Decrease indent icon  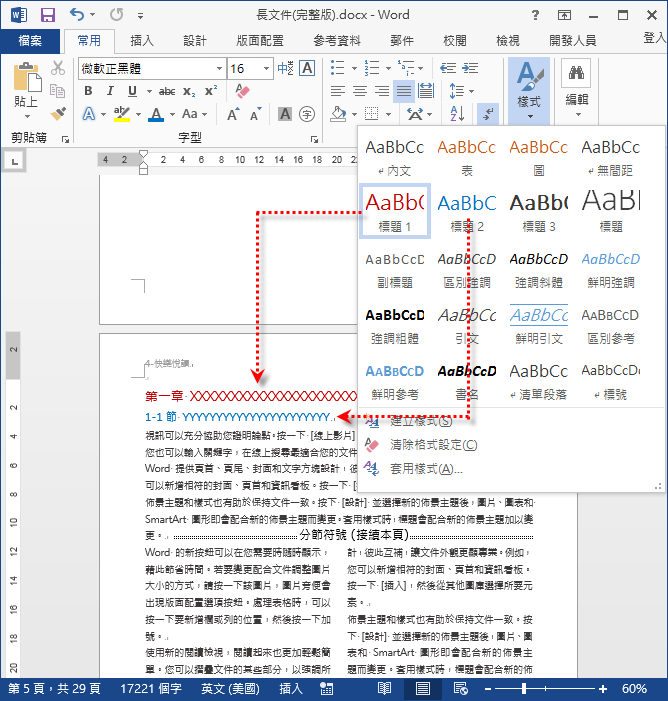click(x=448, y=68)
